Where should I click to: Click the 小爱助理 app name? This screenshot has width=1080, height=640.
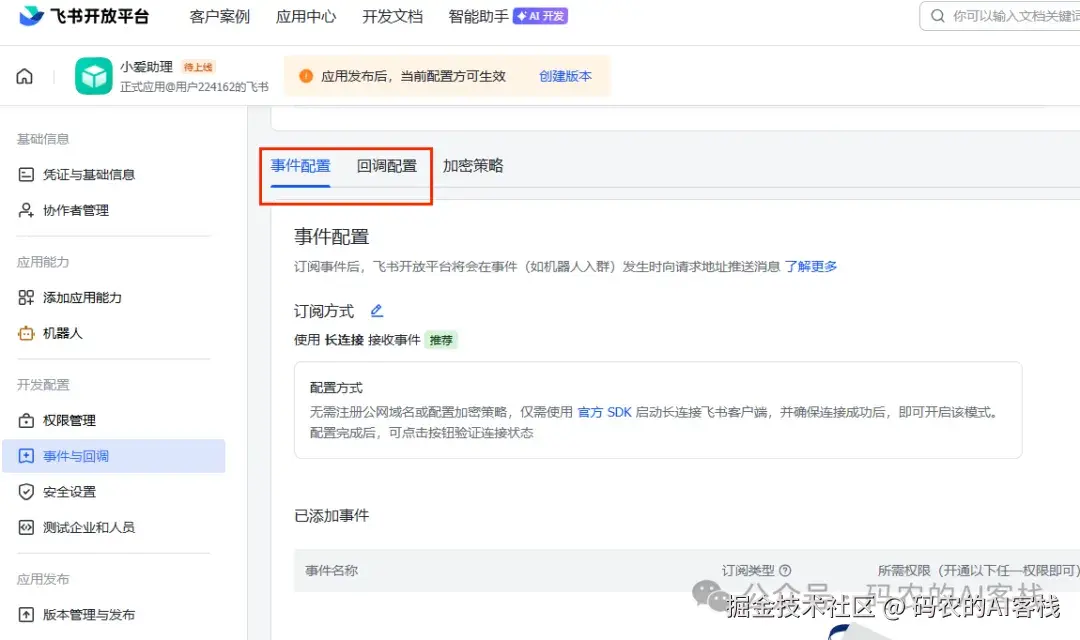click(146, 67)
